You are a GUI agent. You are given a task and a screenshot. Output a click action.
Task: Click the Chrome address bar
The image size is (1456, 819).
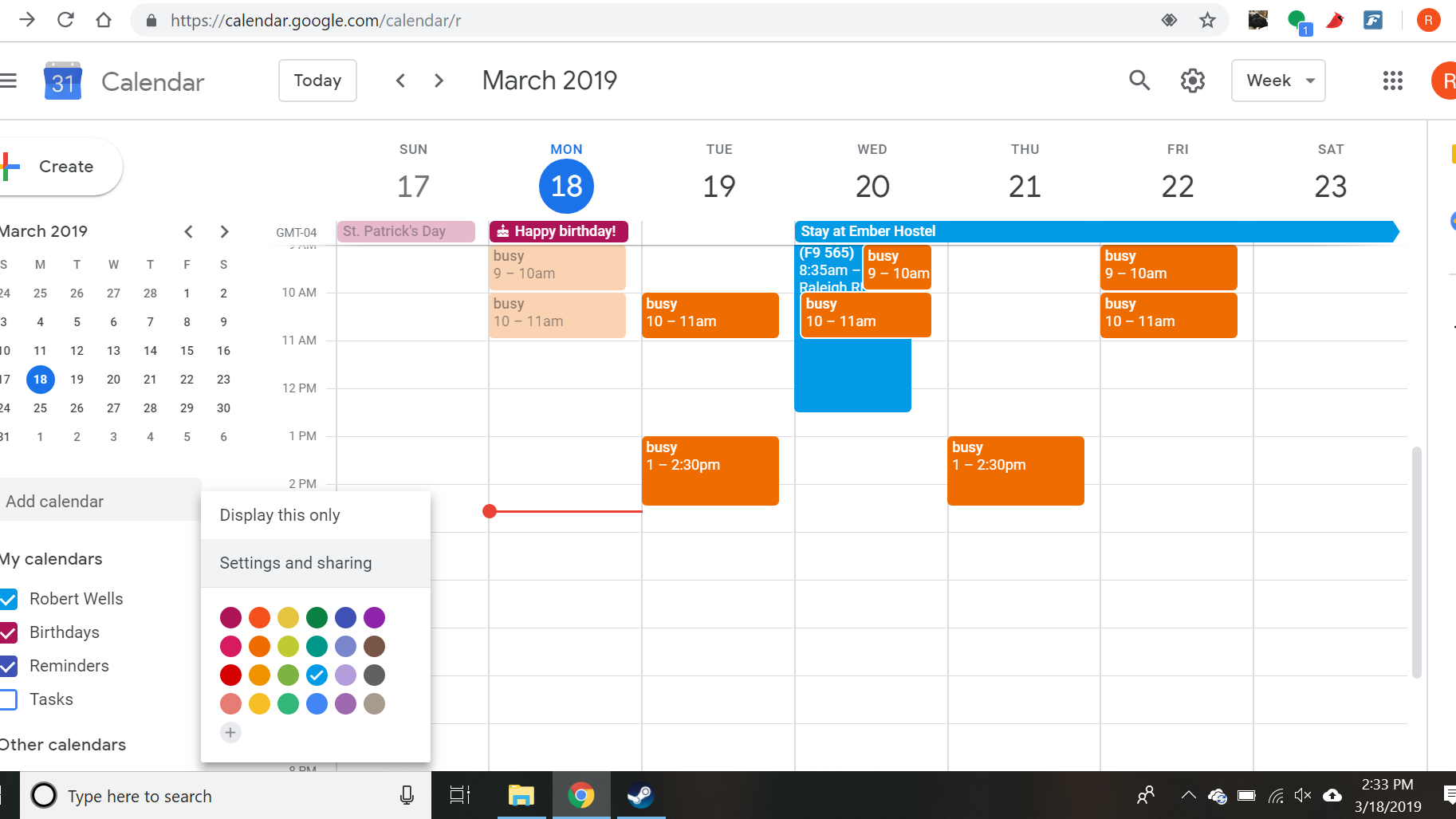[x=646, y=20]
